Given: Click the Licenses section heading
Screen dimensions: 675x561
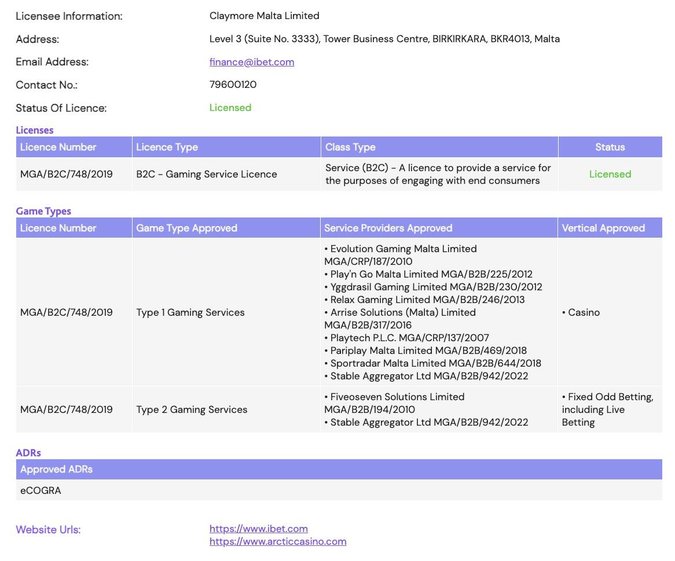Looking at the screenshot, I should point(34,130).
